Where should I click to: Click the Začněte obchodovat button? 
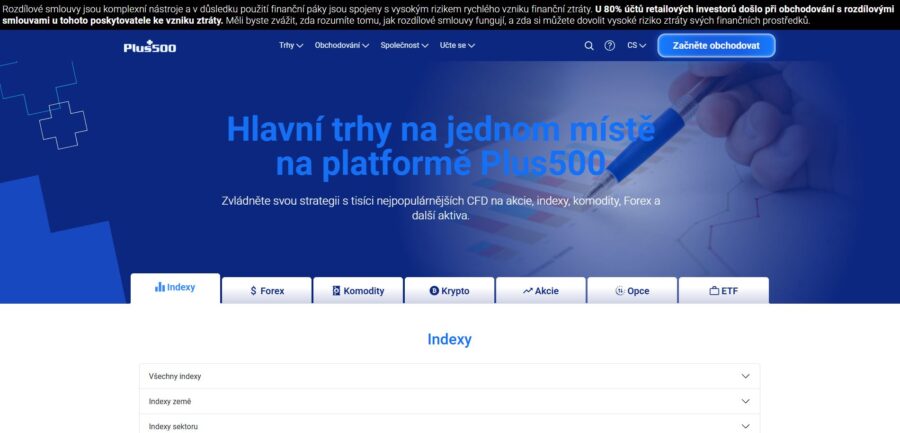click(x=716, y=46)
